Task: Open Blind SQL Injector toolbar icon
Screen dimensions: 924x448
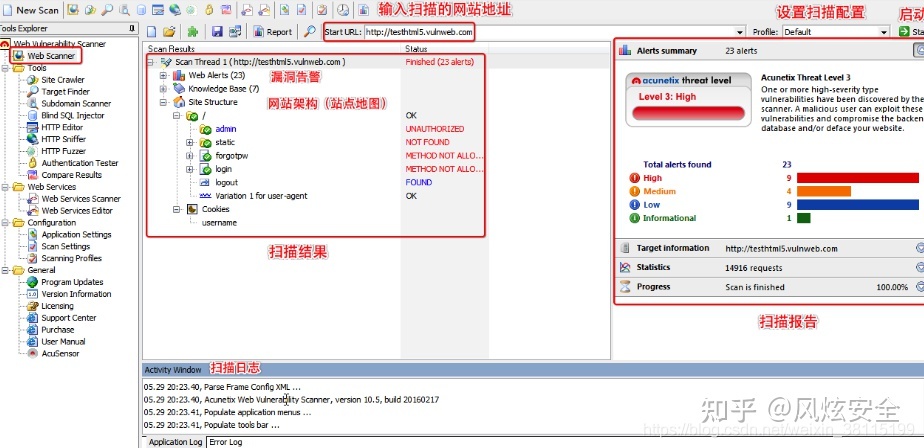Action: click(x=141, y=9)
